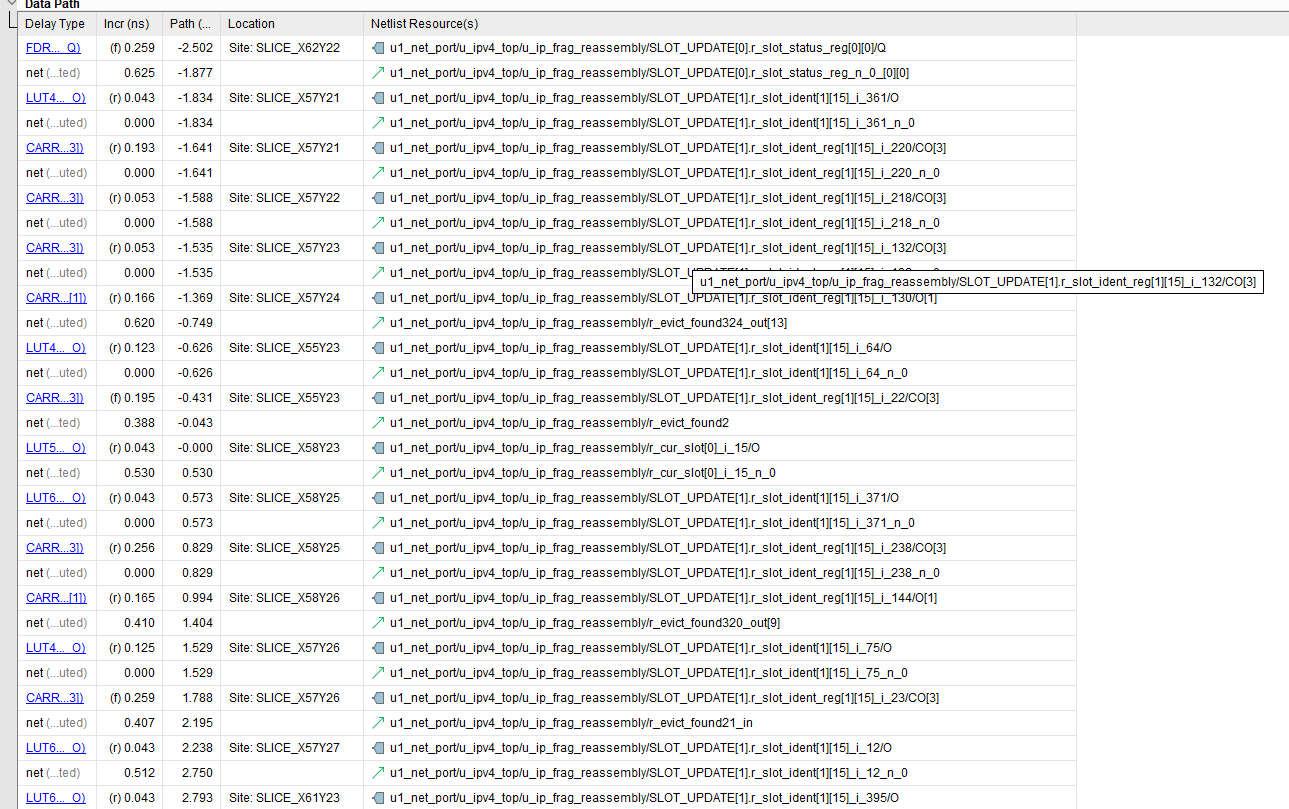Open CARR link at SLICE_X58Y26

(55, 598)
